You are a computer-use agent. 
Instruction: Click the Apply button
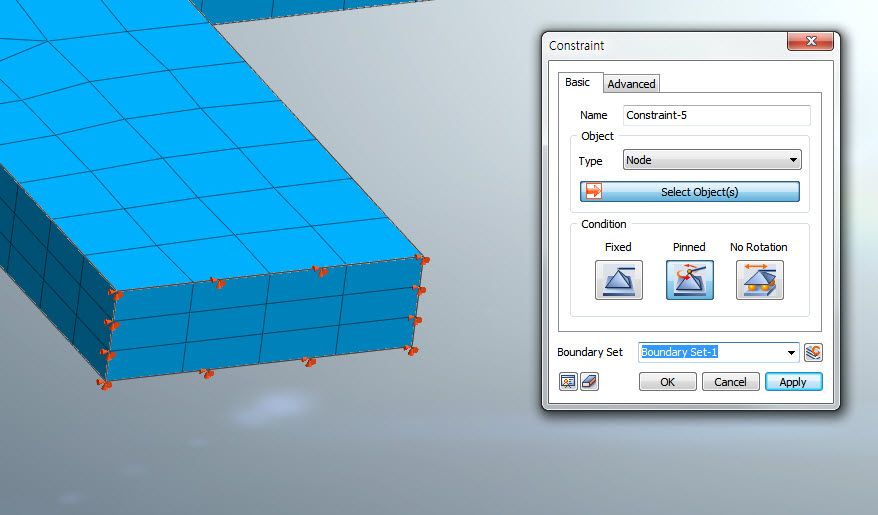click(793, 382)
